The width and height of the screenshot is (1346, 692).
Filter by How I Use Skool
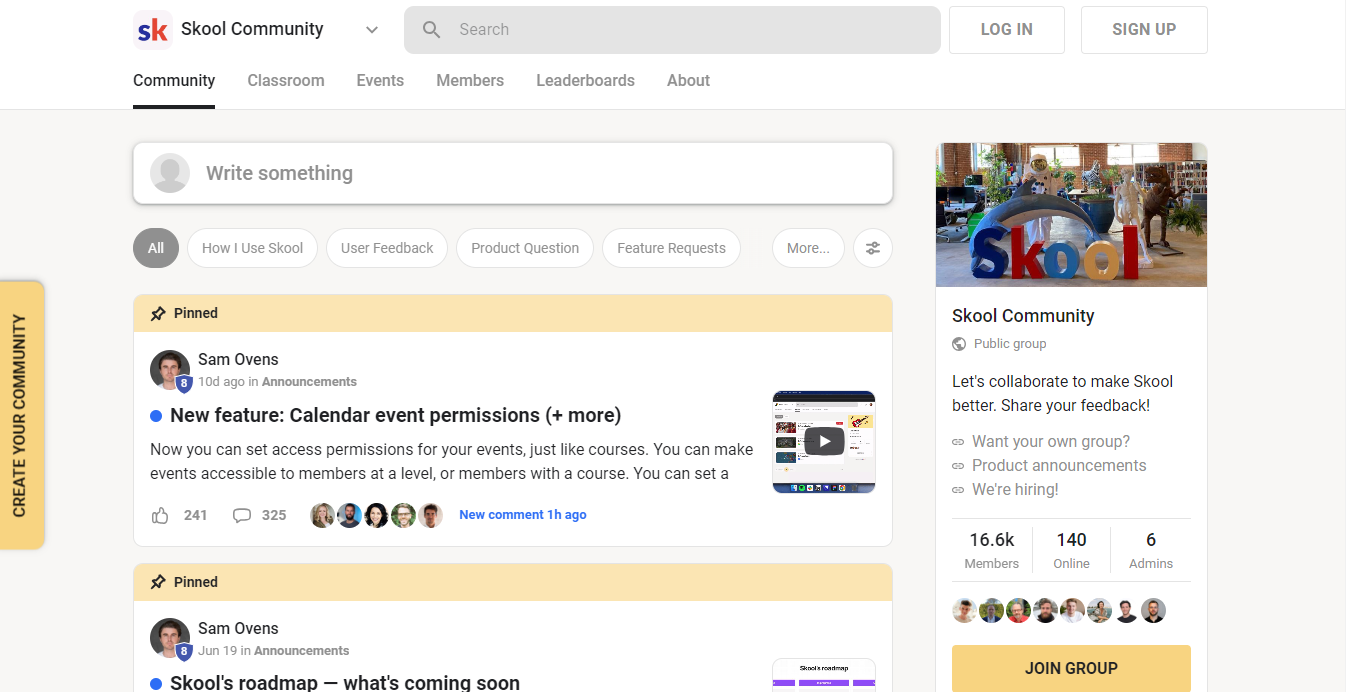252,248
